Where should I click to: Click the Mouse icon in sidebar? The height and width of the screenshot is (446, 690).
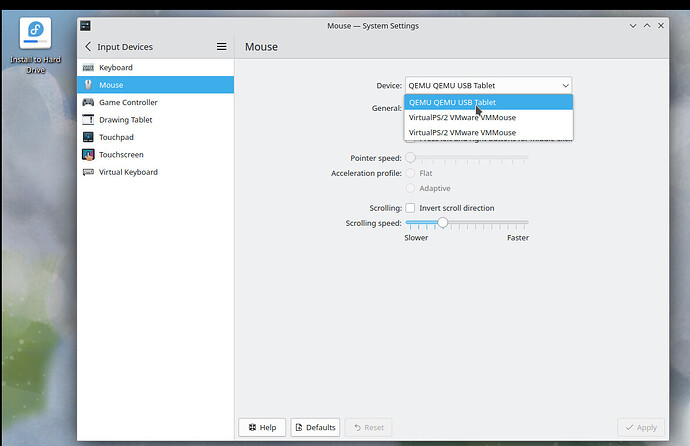tap(88, 85)
